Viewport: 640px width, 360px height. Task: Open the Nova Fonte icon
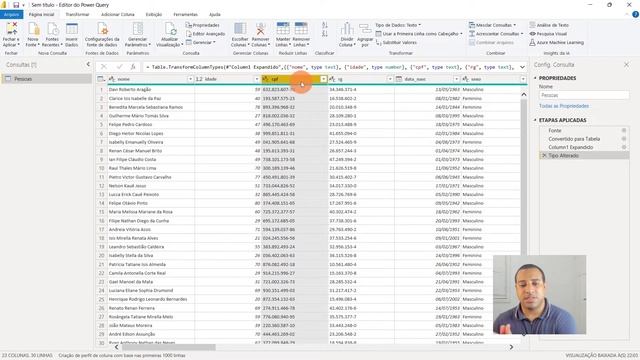(33, 29)
